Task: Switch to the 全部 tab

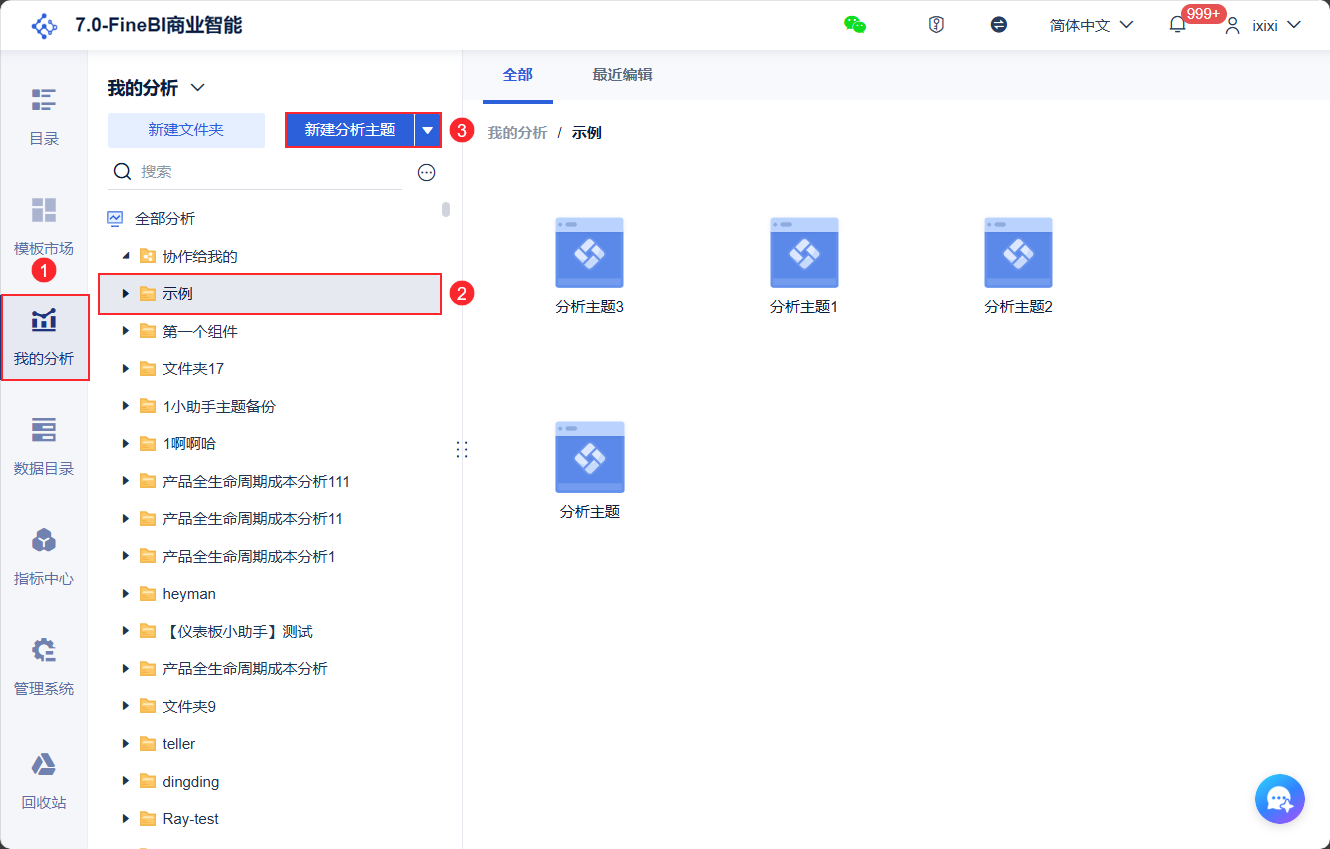Action: click(518, 75)
